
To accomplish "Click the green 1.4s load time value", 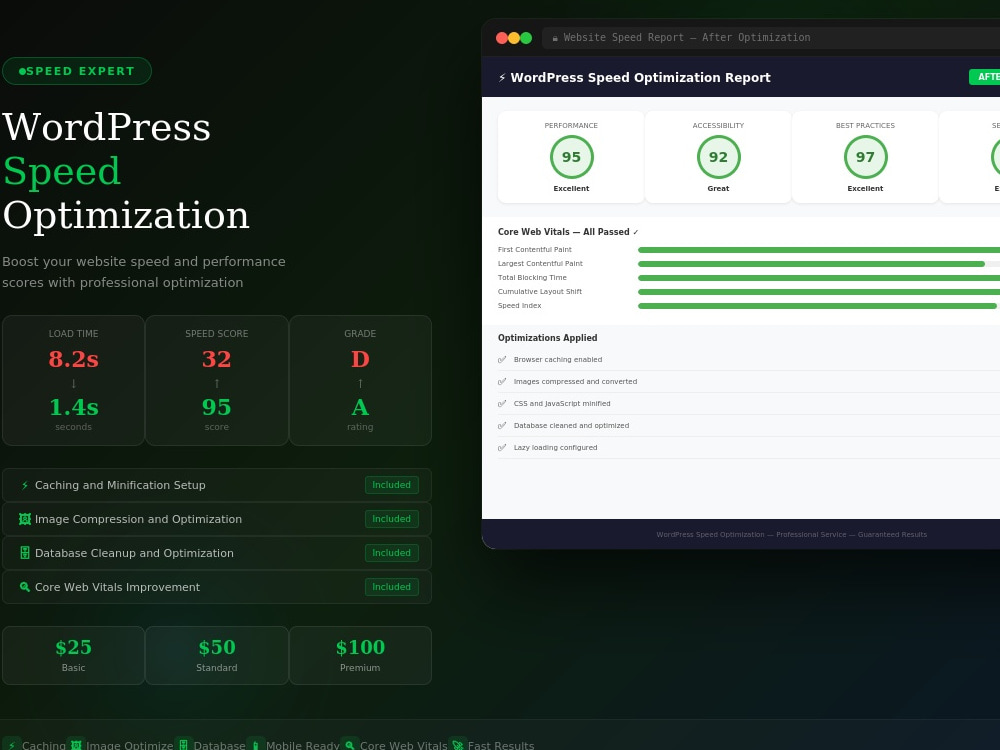I will 73,407.
